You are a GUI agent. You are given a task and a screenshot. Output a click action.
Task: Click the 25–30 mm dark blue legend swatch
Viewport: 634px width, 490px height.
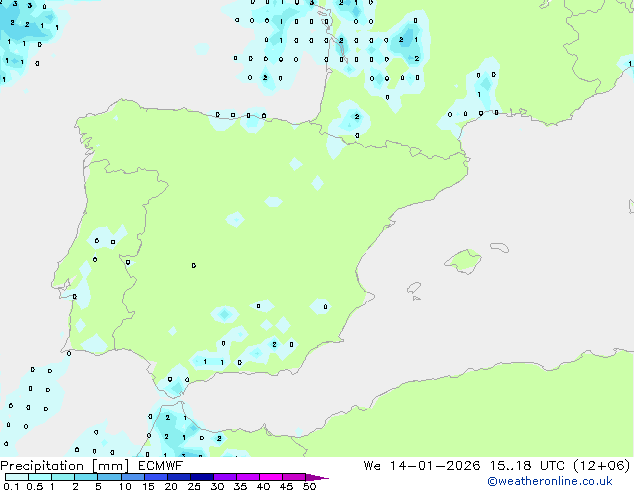(201, 477)
